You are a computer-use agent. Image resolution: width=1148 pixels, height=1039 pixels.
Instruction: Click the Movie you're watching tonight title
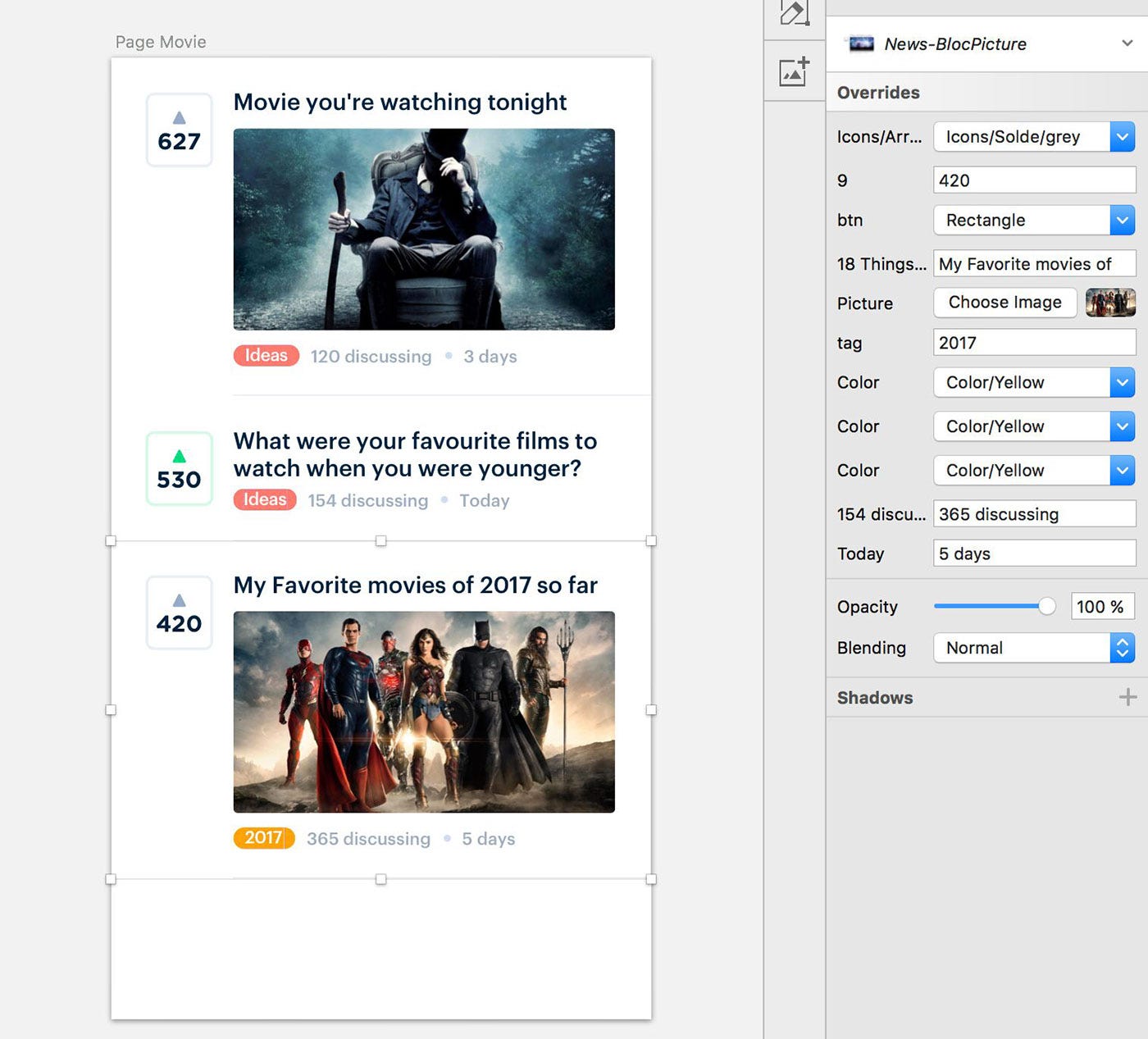point(400,102)
